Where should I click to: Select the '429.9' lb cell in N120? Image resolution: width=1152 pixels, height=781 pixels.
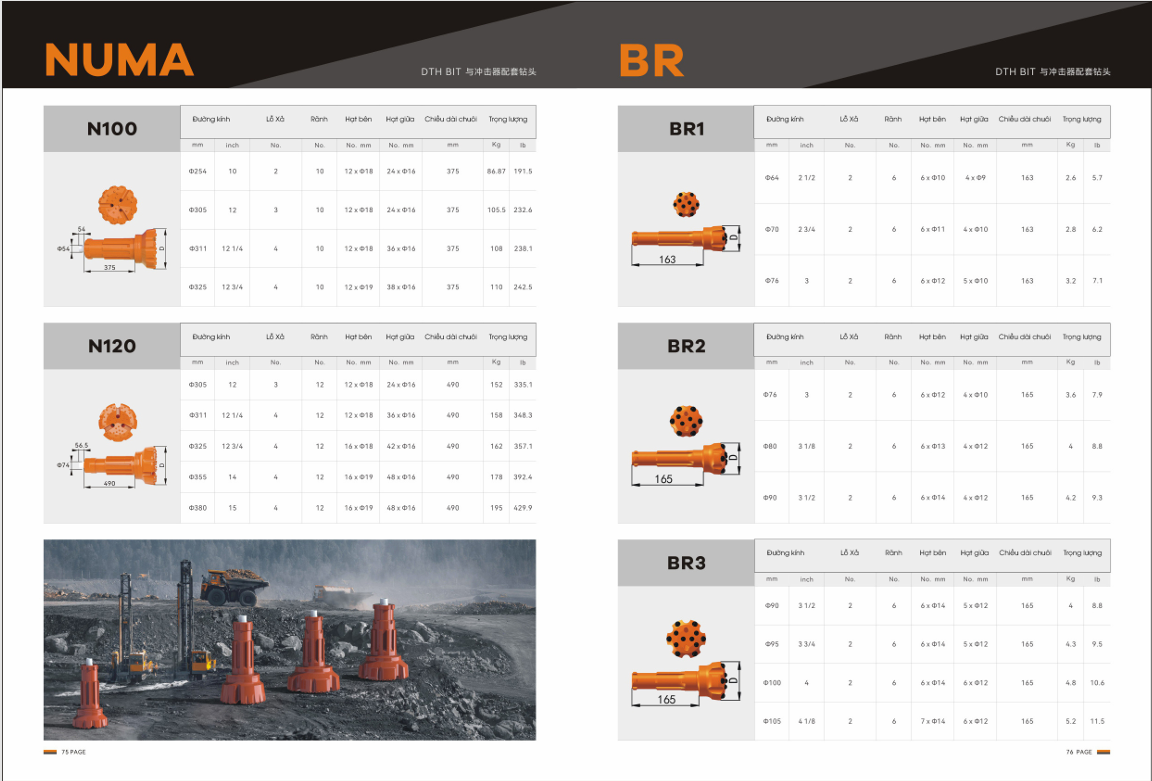click(x=523, y=508)
